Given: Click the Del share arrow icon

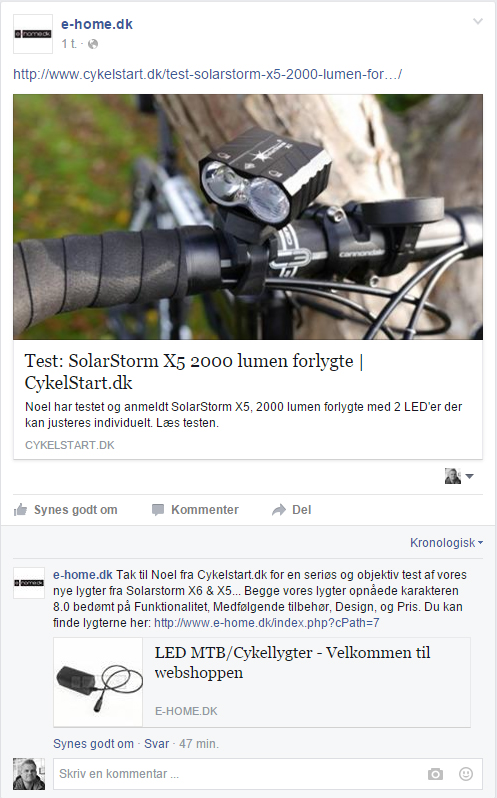Looking at the screenshot, I should tap(279, 510).
